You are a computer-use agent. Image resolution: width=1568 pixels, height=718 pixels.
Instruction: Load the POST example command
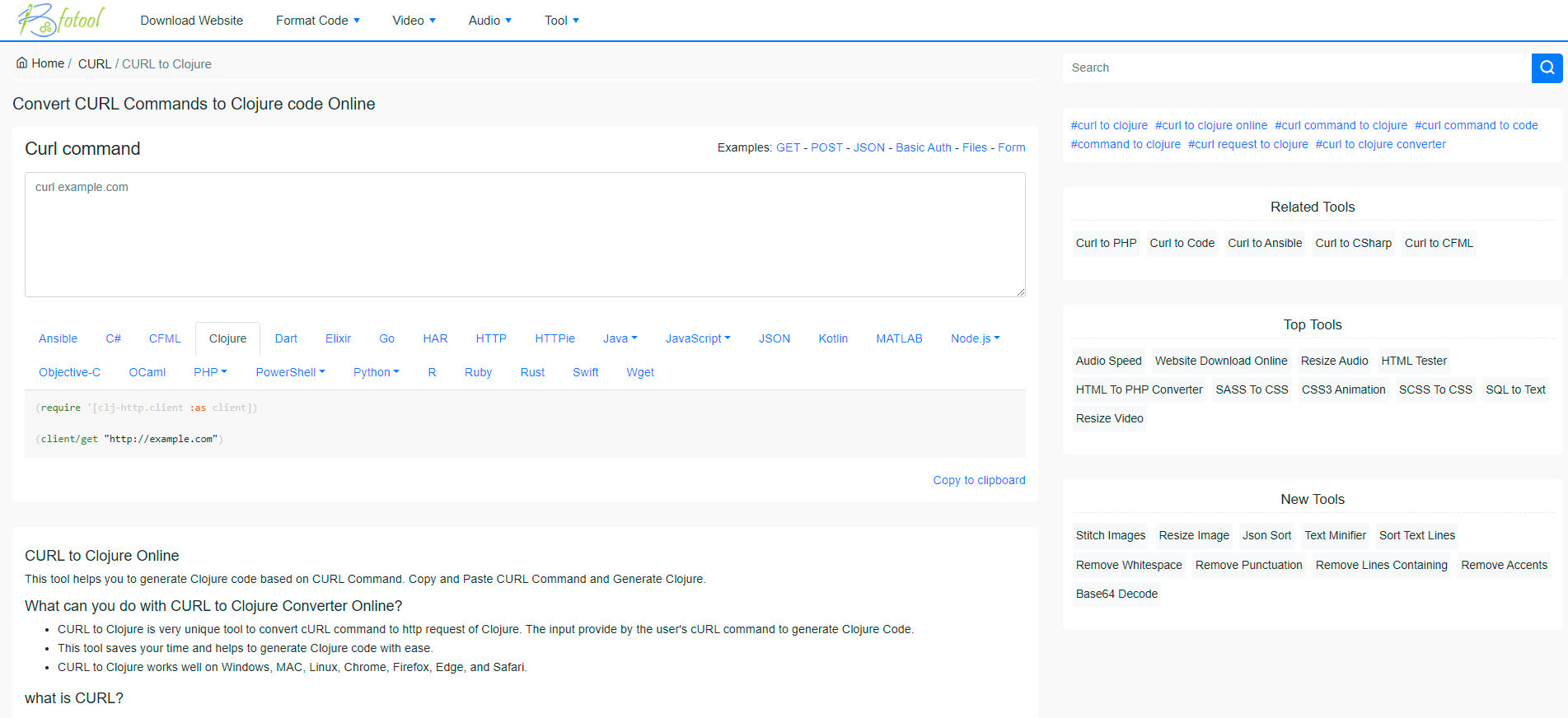(x=826, y=147)
